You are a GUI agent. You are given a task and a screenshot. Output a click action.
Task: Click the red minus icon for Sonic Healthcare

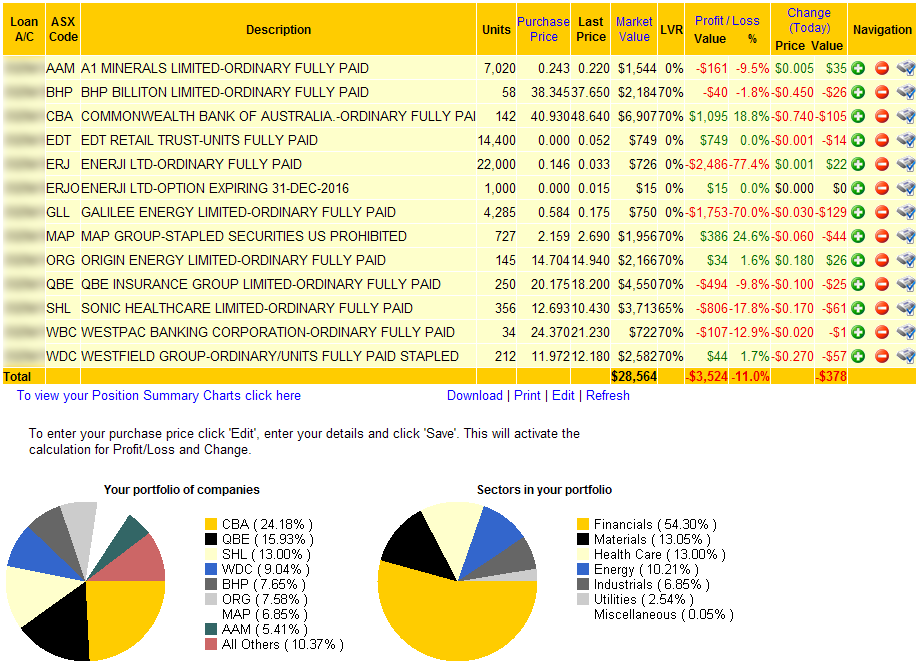point(882,308)
